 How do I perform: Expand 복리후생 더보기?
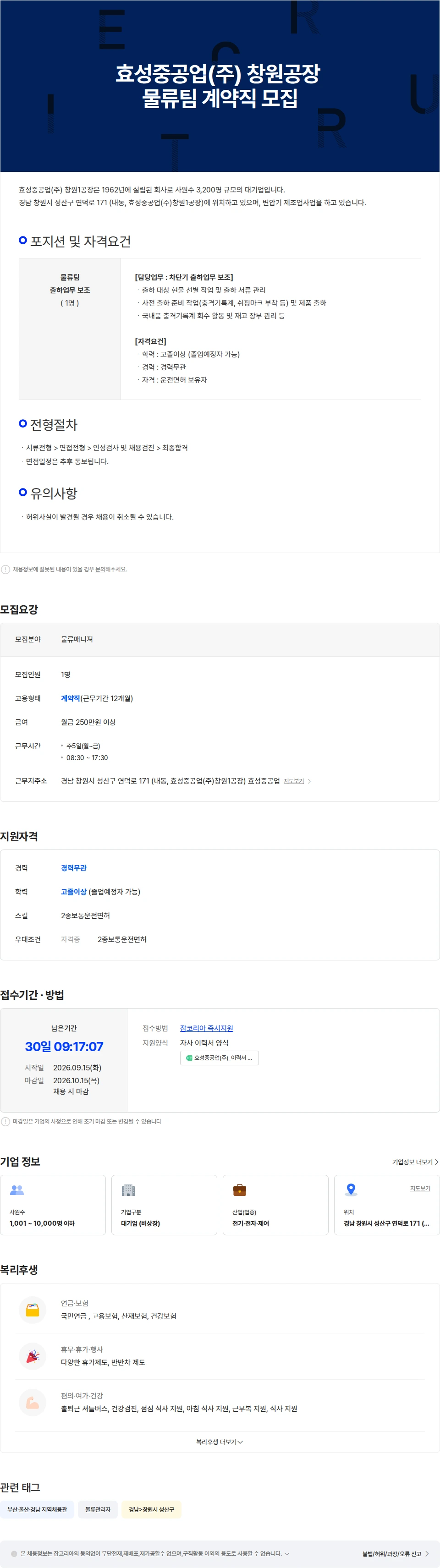pos(220,1442)
